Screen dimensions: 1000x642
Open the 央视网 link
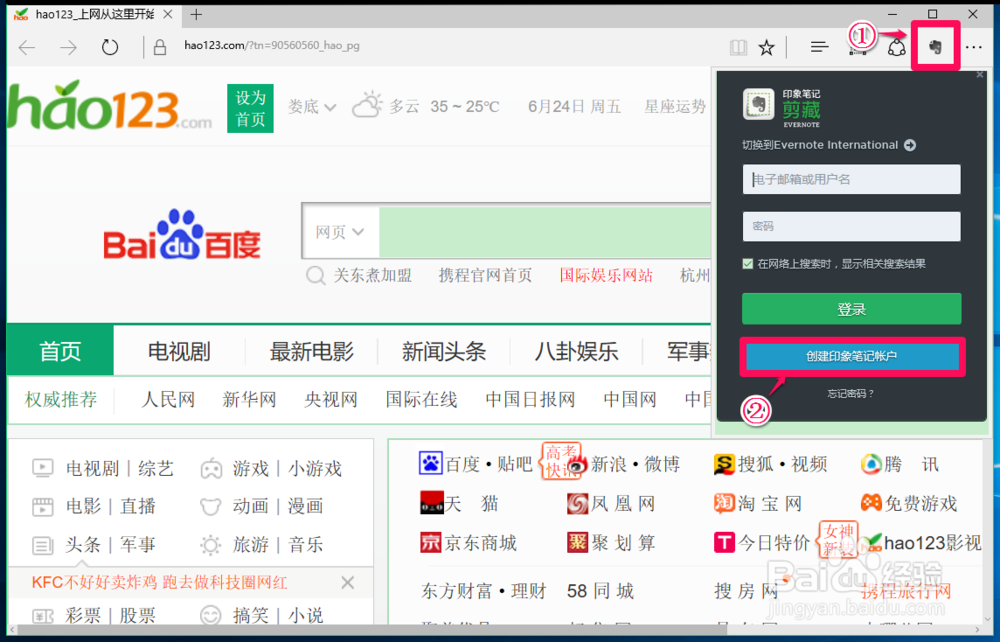tap(330, 400)
